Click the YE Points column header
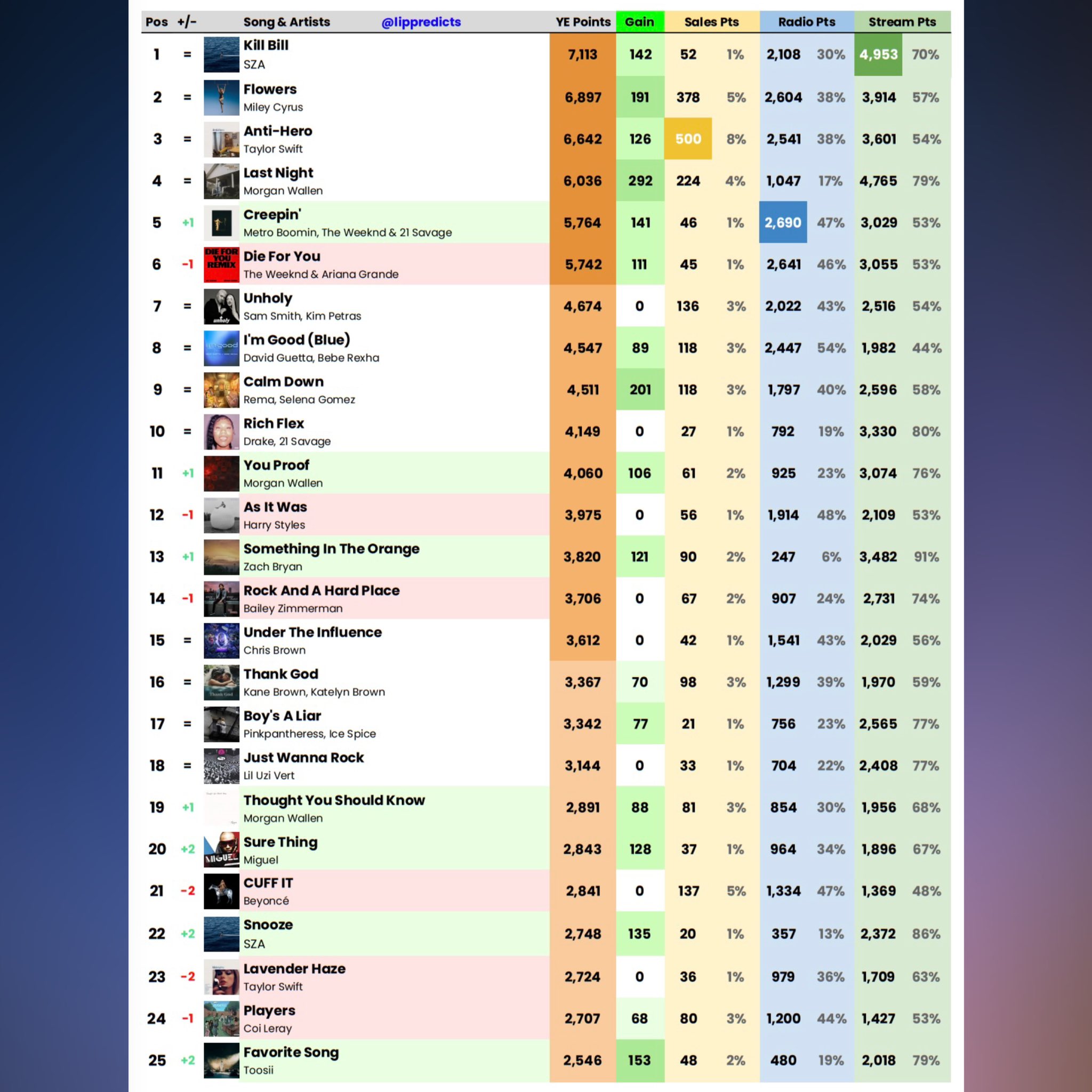This screenshot has height=1092, width=1092. 583,22
